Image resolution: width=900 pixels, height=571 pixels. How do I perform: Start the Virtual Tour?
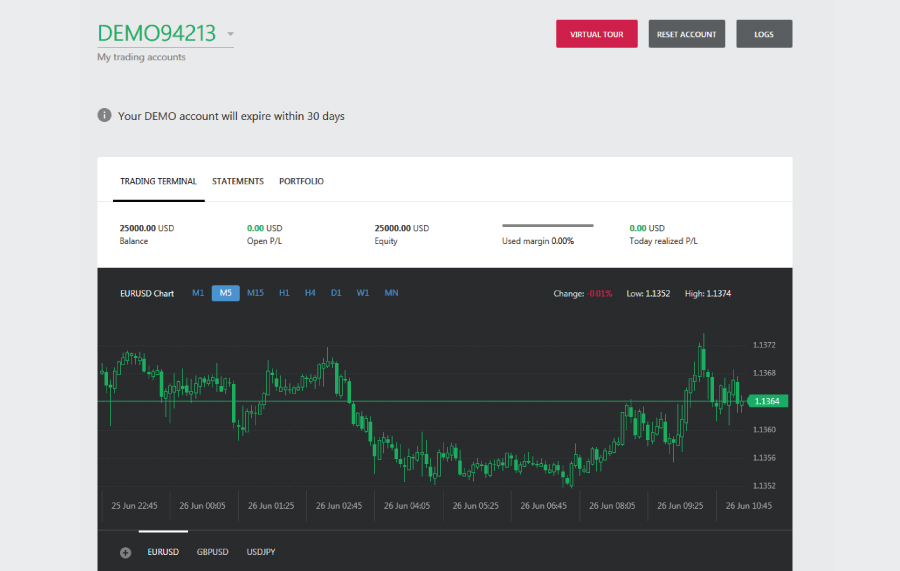click(596, 34)
